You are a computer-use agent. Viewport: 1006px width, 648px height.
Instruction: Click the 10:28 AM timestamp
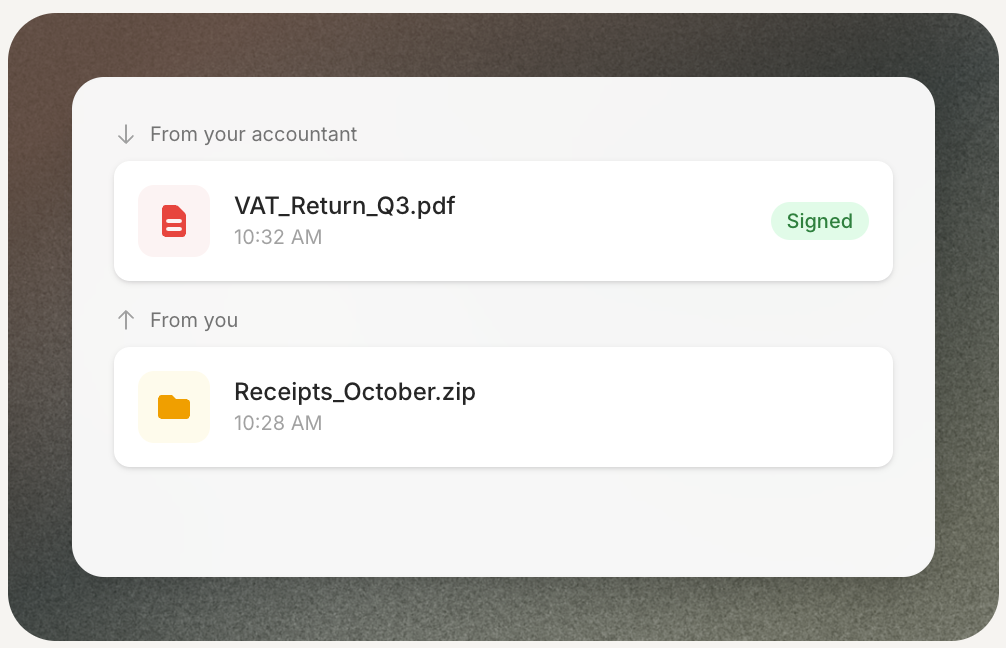(x=278, y=423)
